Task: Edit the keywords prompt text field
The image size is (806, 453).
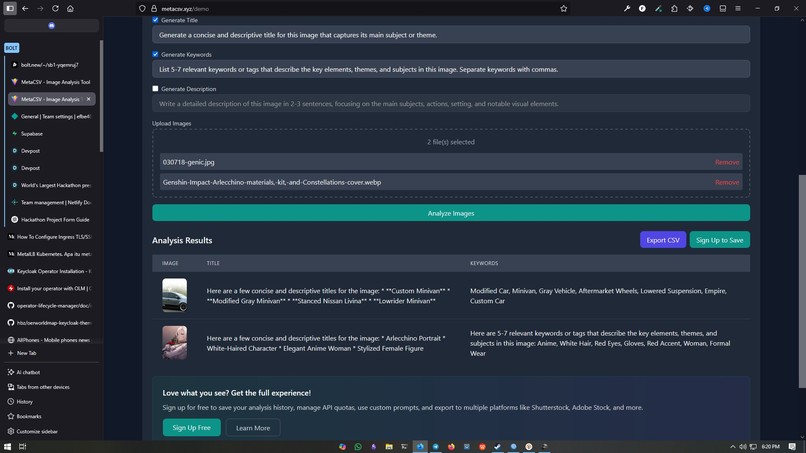Action: click(451, 69)
